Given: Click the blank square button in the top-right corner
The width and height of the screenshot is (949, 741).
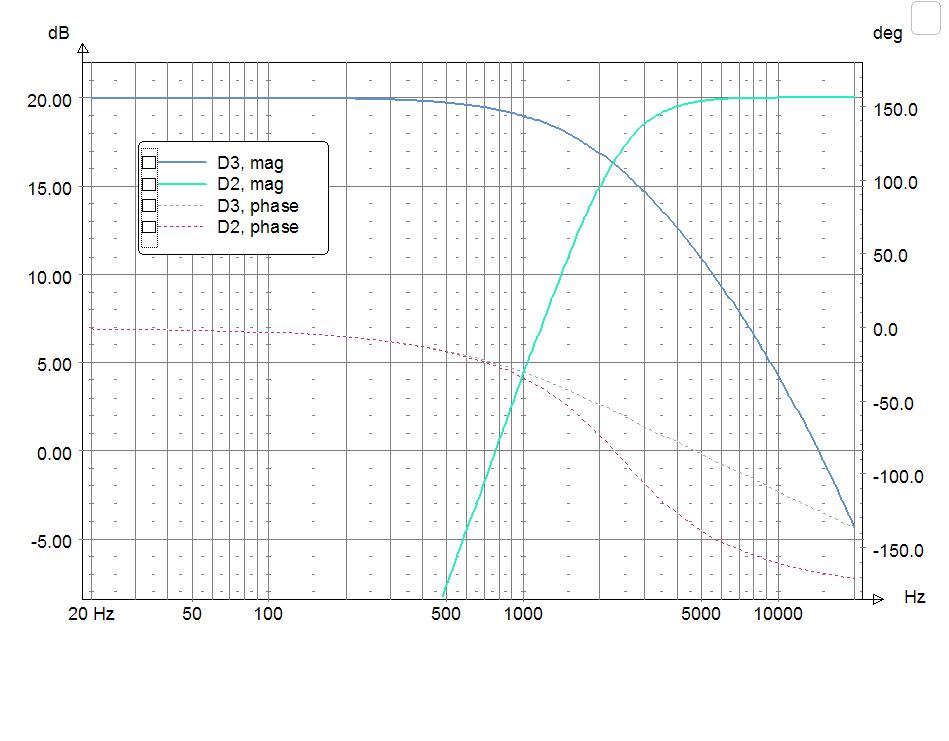Looking at the screenshot, I should click(x=925, y=18).
